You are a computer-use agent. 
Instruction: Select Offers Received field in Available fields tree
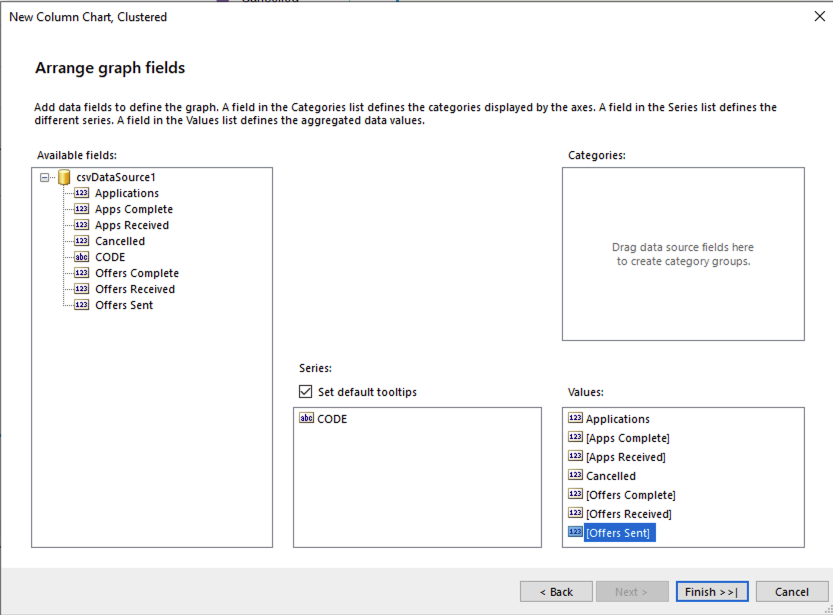pos(135,289)
